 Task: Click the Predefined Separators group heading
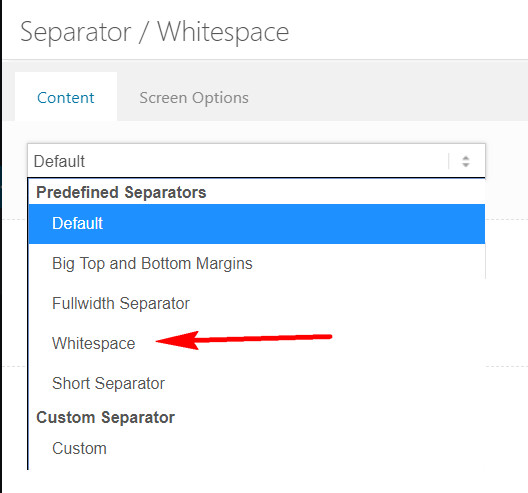click(121, 193)
